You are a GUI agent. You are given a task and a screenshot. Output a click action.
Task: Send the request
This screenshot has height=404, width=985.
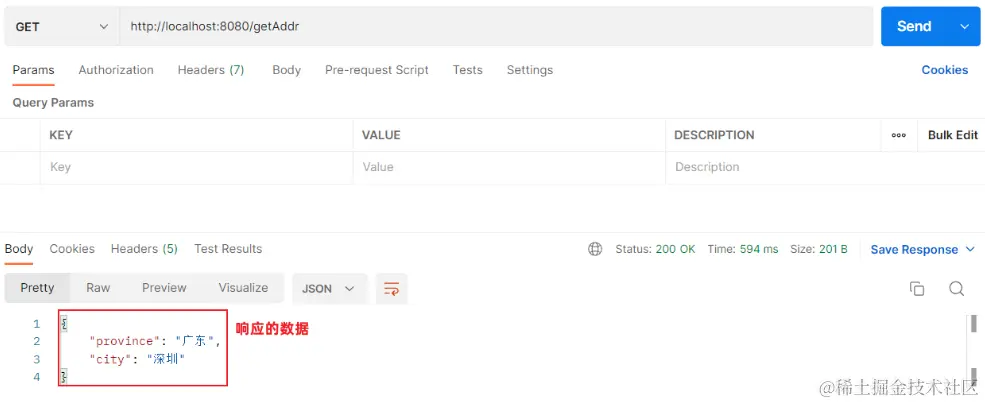[914, 26]
